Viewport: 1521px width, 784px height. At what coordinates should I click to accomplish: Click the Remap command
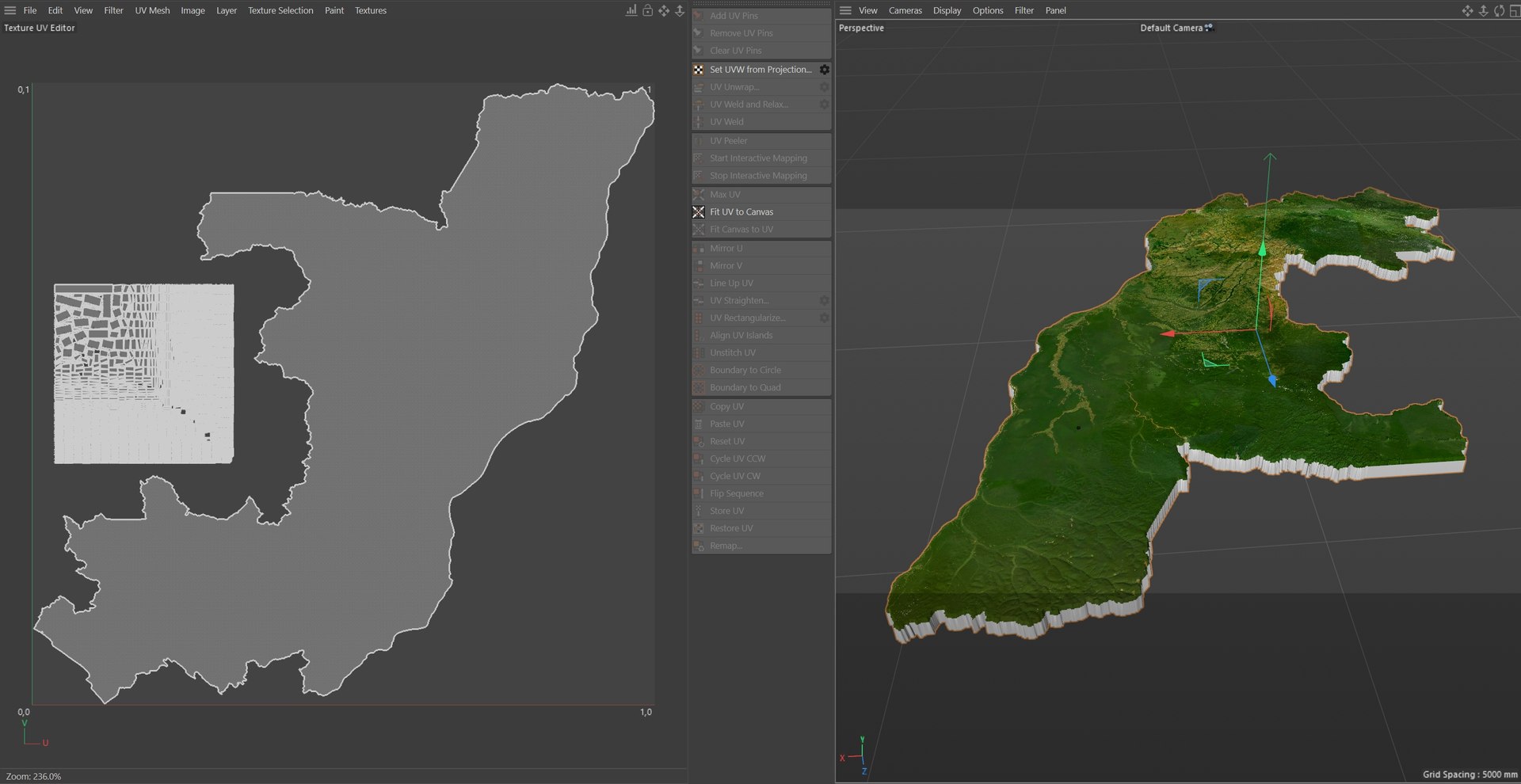pyautogui.click(x=761, y=546)
